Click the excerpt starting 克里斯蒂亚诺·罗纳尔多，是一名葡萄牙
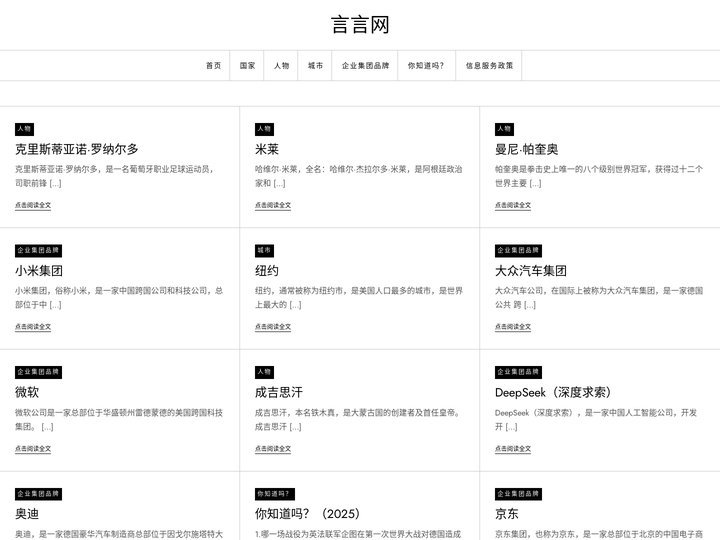This screenshot has height=540, width=720. (x=115, y=176)
